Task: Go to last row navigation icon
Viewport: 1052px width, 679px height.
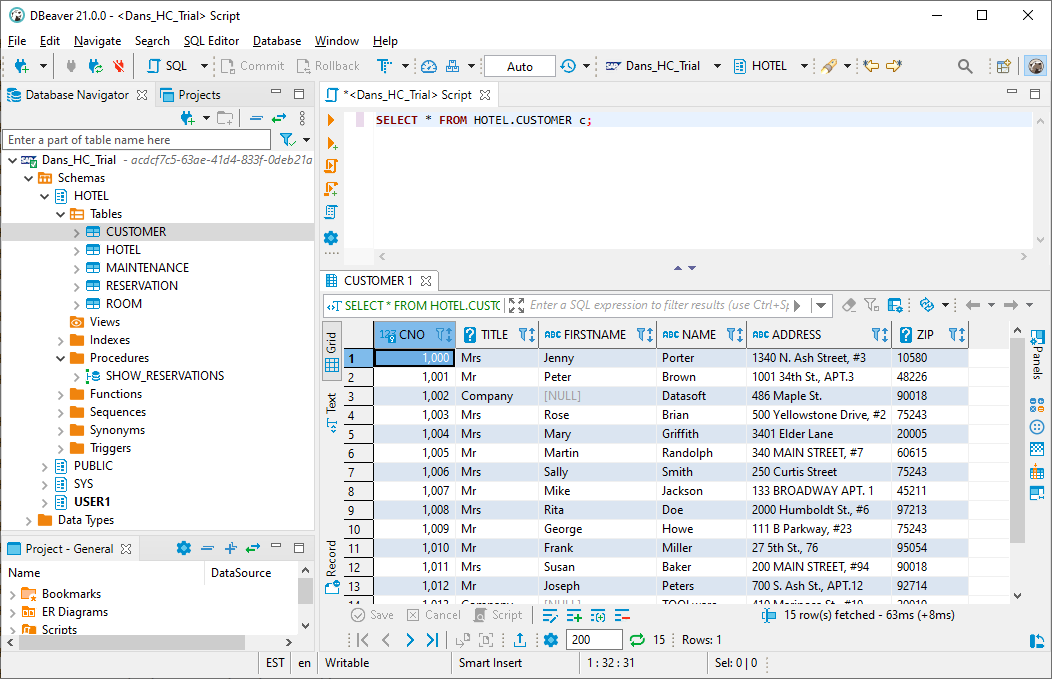Action: (432, 640)
